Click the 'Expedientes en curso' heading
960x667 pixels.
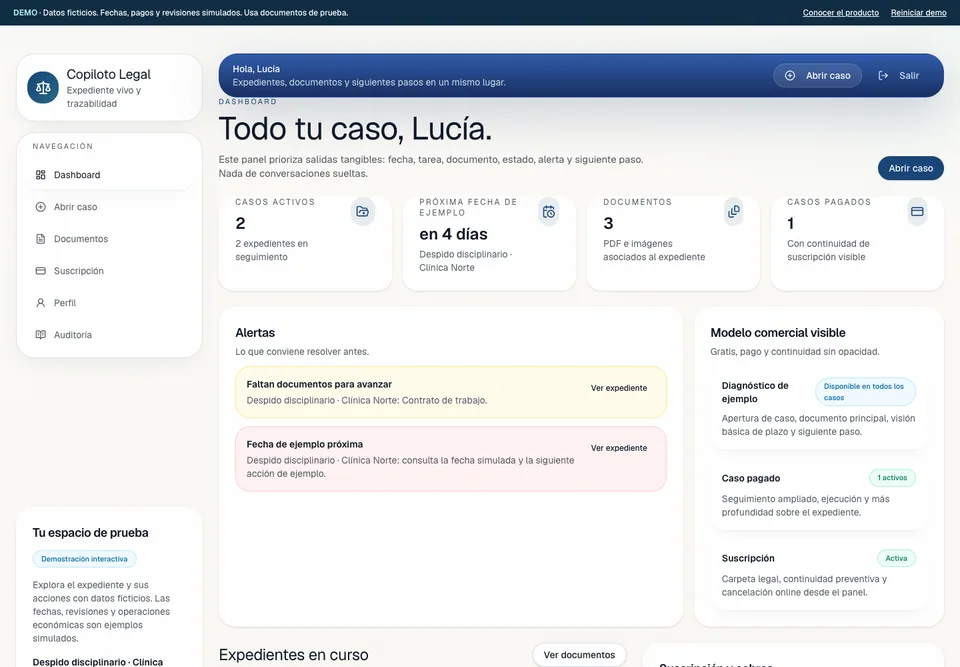[293, 655]
